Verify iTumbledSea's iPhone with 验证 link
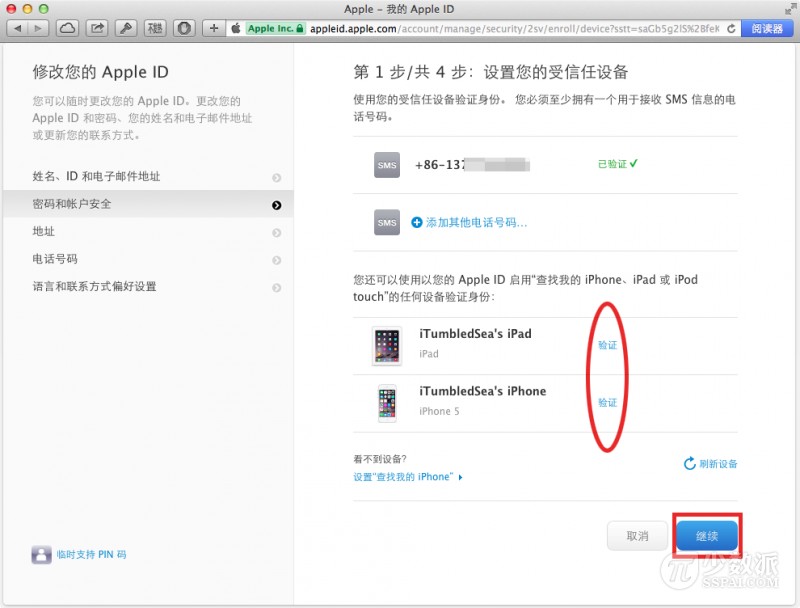The width and height of the screenshot is (800, 608). [607, 403]
